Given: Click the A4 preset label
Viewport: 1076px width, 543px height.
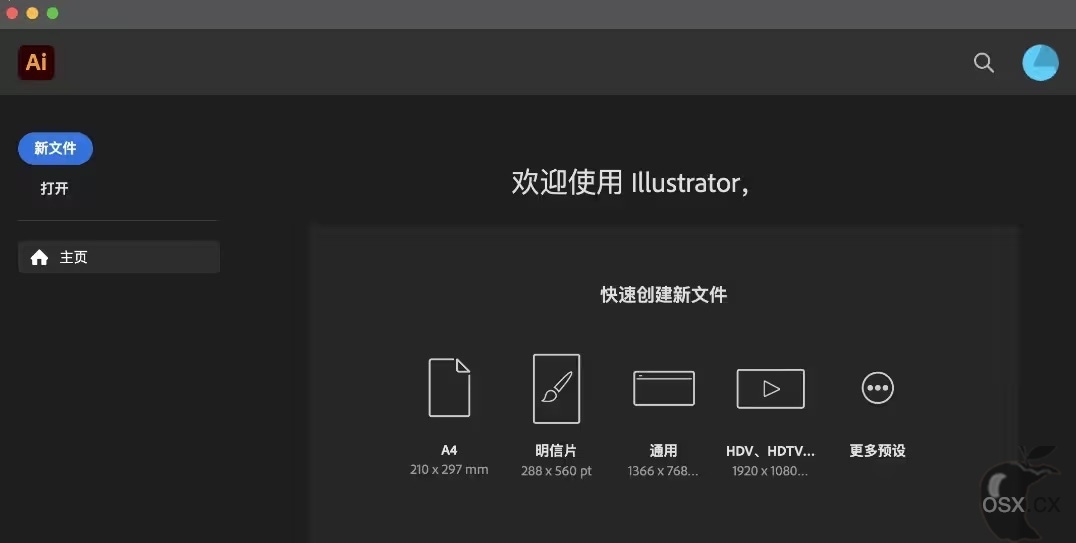Looking at the screenshot, I should click(x=449, y=450).
